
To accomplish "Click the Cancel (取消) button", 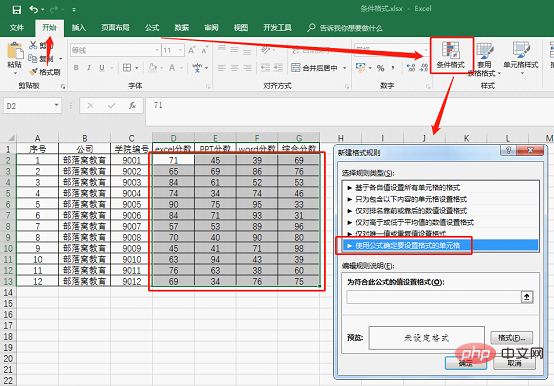I will click(x=514, y=363).
